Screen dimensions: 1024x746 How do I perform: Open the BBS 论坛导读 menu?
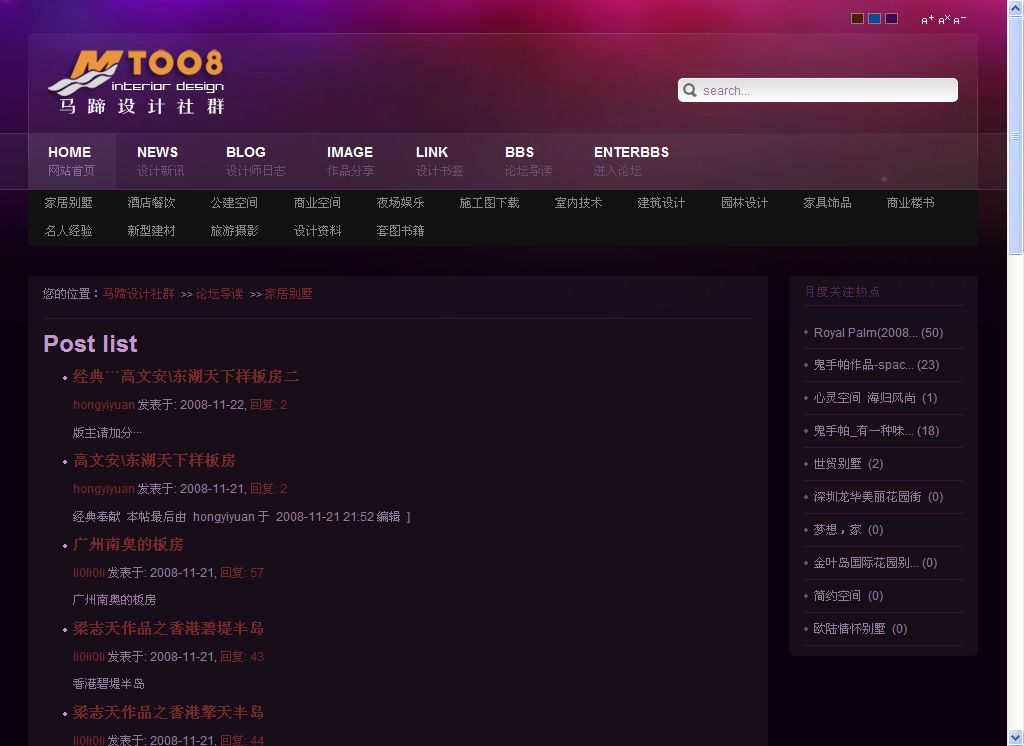click(x=528, y=161)
